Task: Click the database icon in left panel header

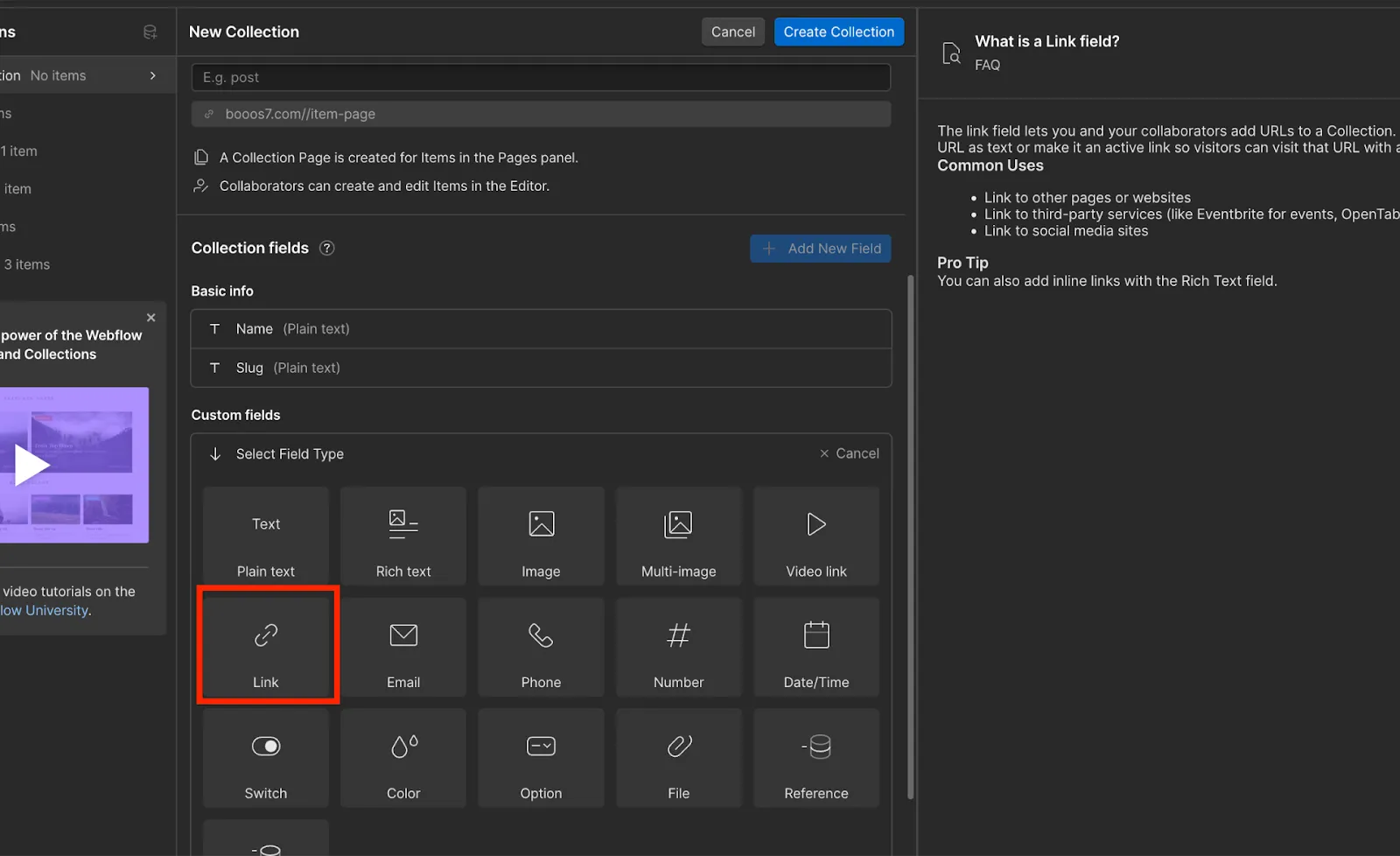Action: pos(150,32)
